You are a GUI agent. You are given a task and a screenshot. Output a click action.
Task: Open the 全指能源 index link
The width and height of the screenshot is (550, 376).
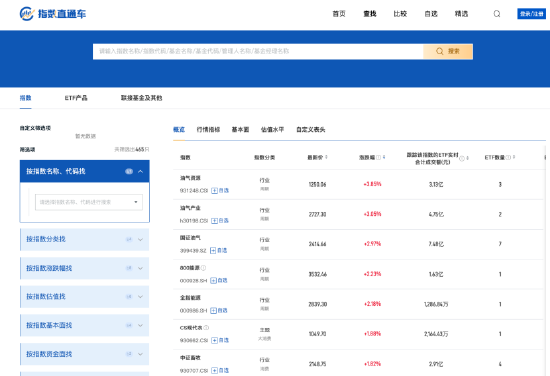190,298
